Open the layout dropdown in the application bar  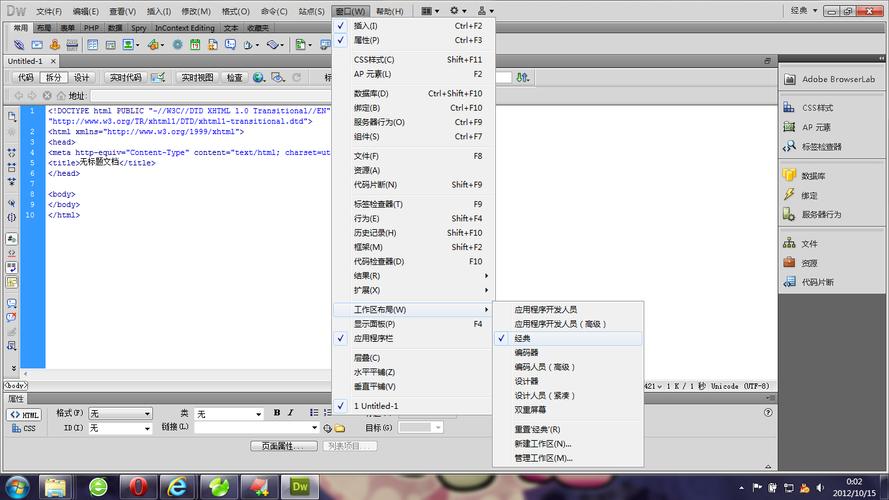coord(430,10)
